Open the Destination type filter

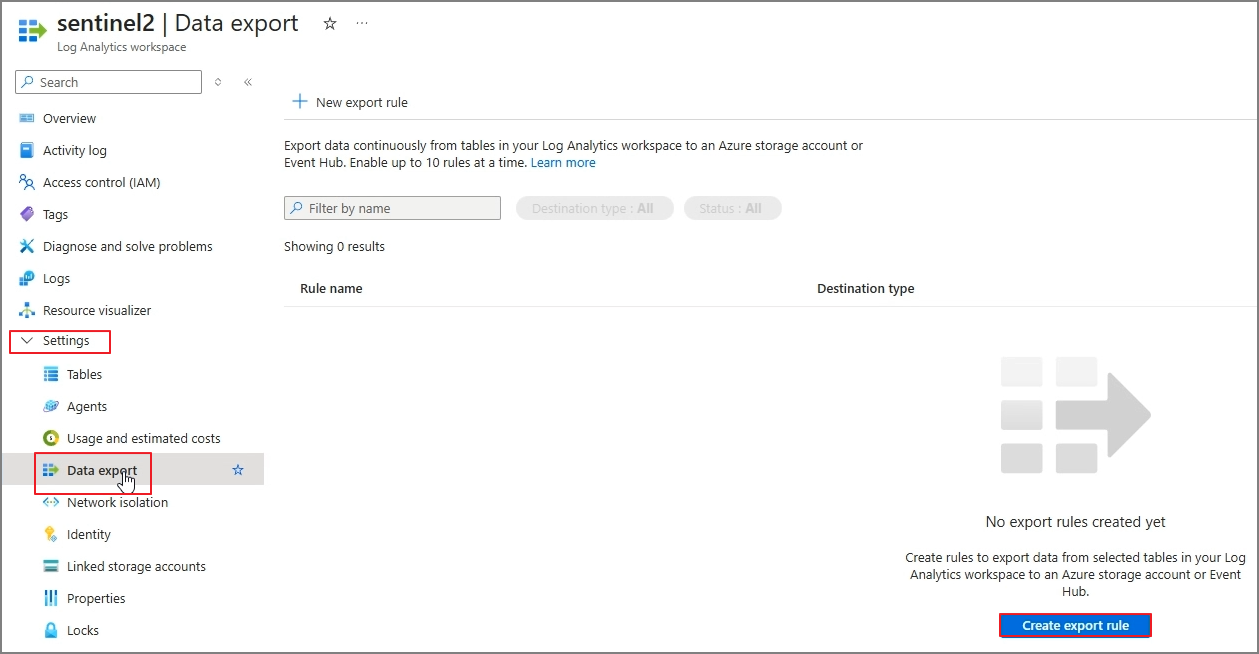click(x=594, y=208)
